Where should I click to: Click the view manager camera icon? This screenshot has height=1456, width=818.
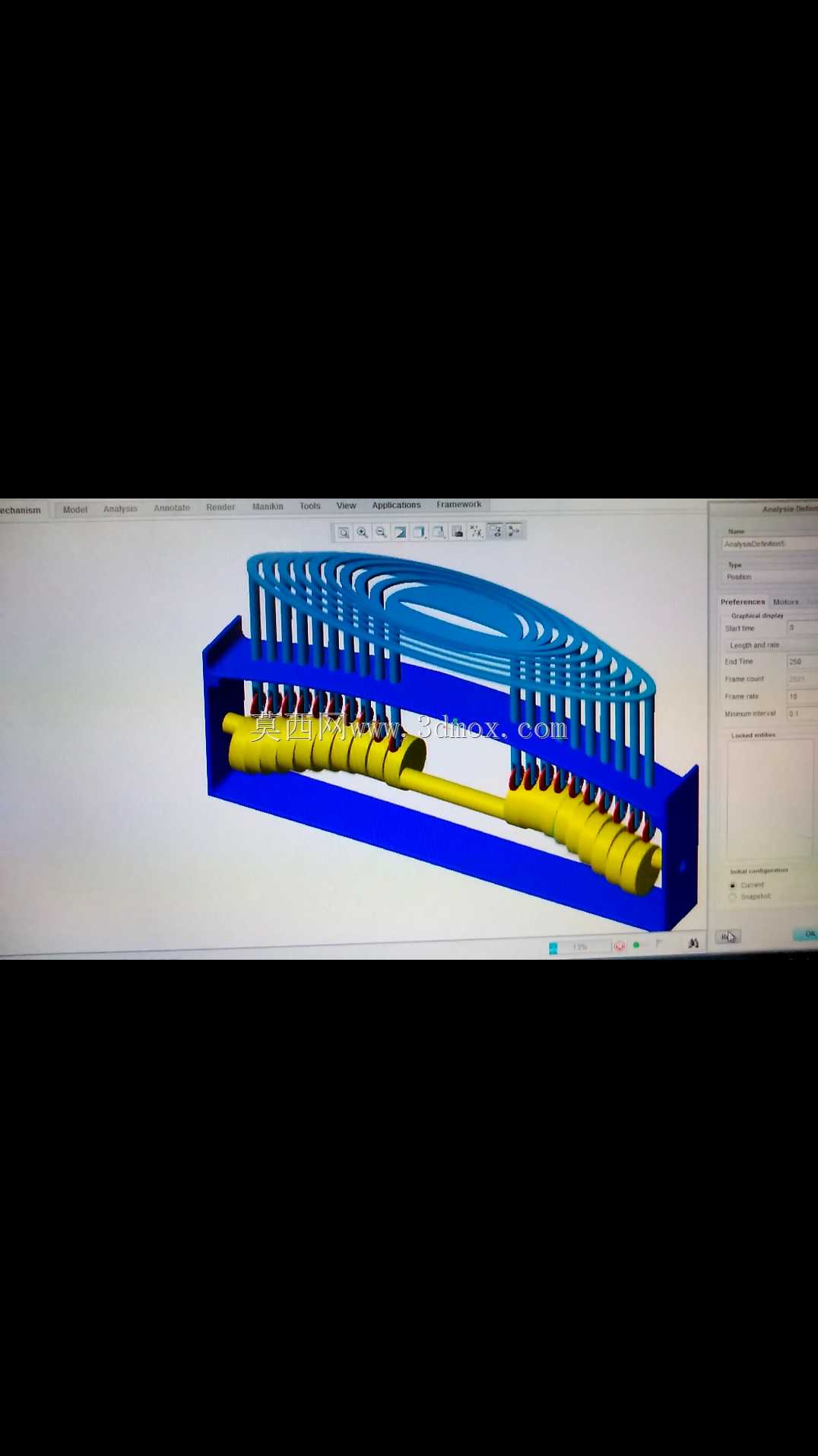pos(458,532)
